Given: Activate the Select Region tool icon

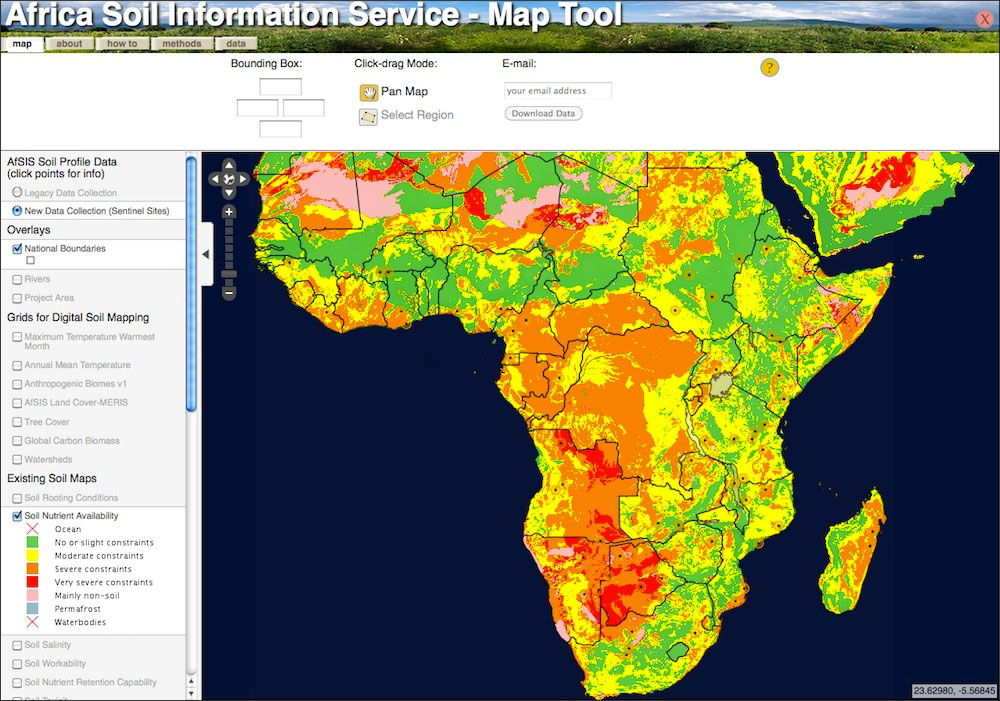Looking at the screenshot, I should (368, 116).
